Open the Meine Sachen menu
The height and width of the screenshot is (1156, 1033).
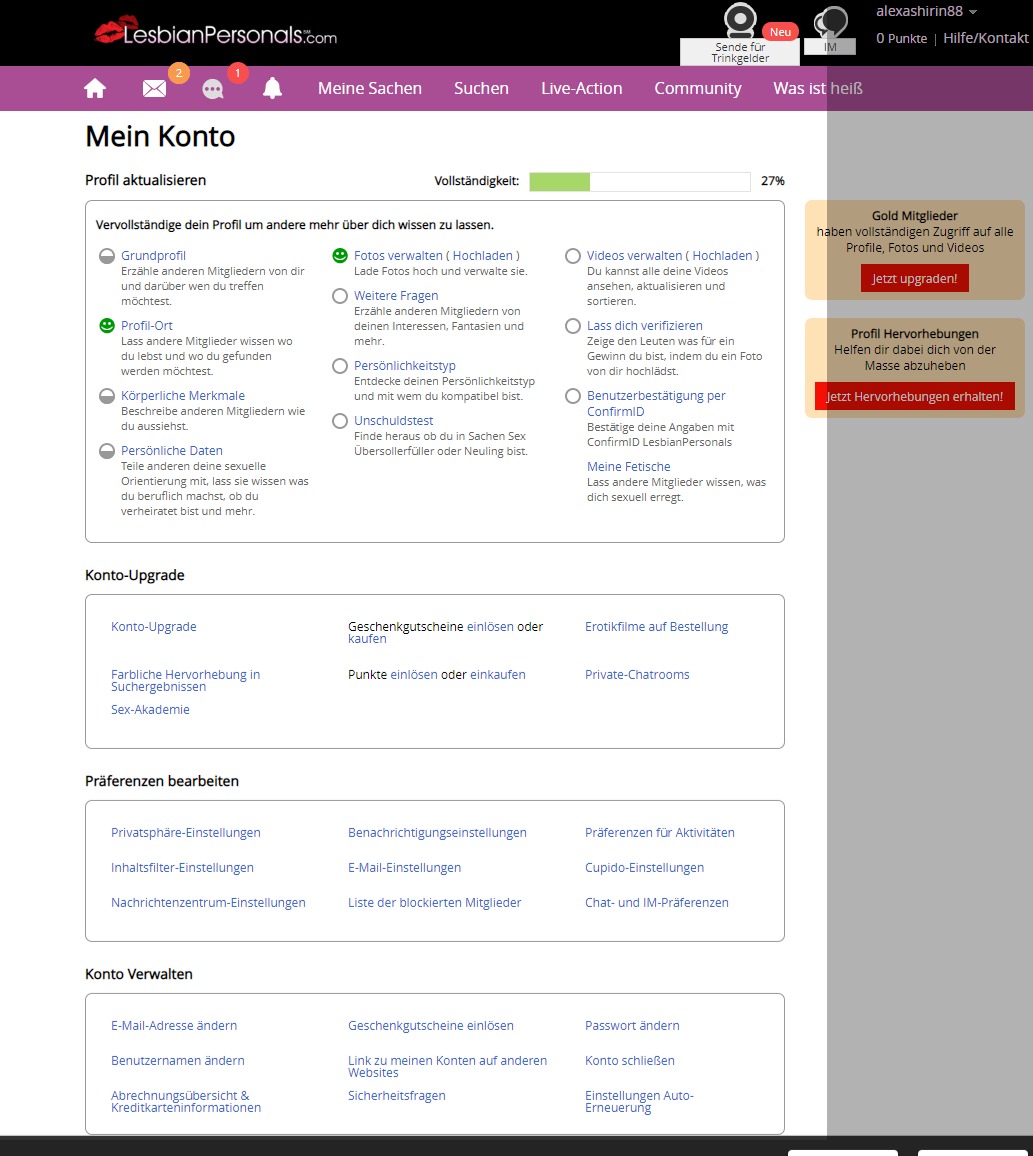(369, 88)
